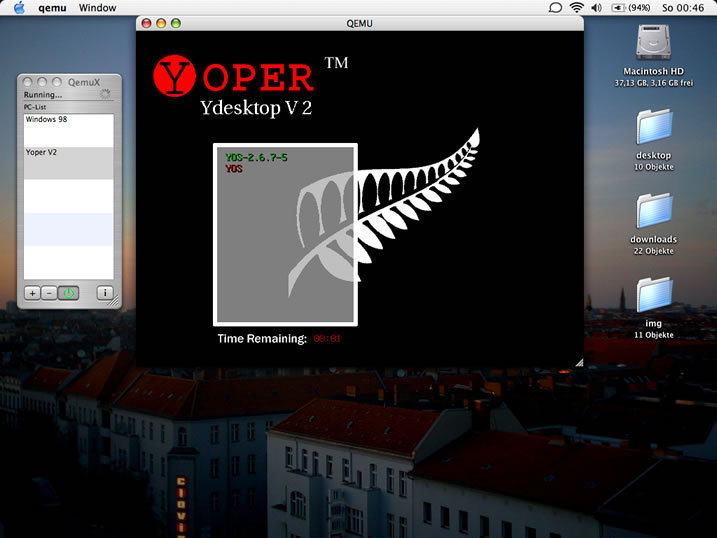Viewport: 717px width, 538px height.
Task: Click the green power button in QemuX
Action: click(x=69, y=293)
